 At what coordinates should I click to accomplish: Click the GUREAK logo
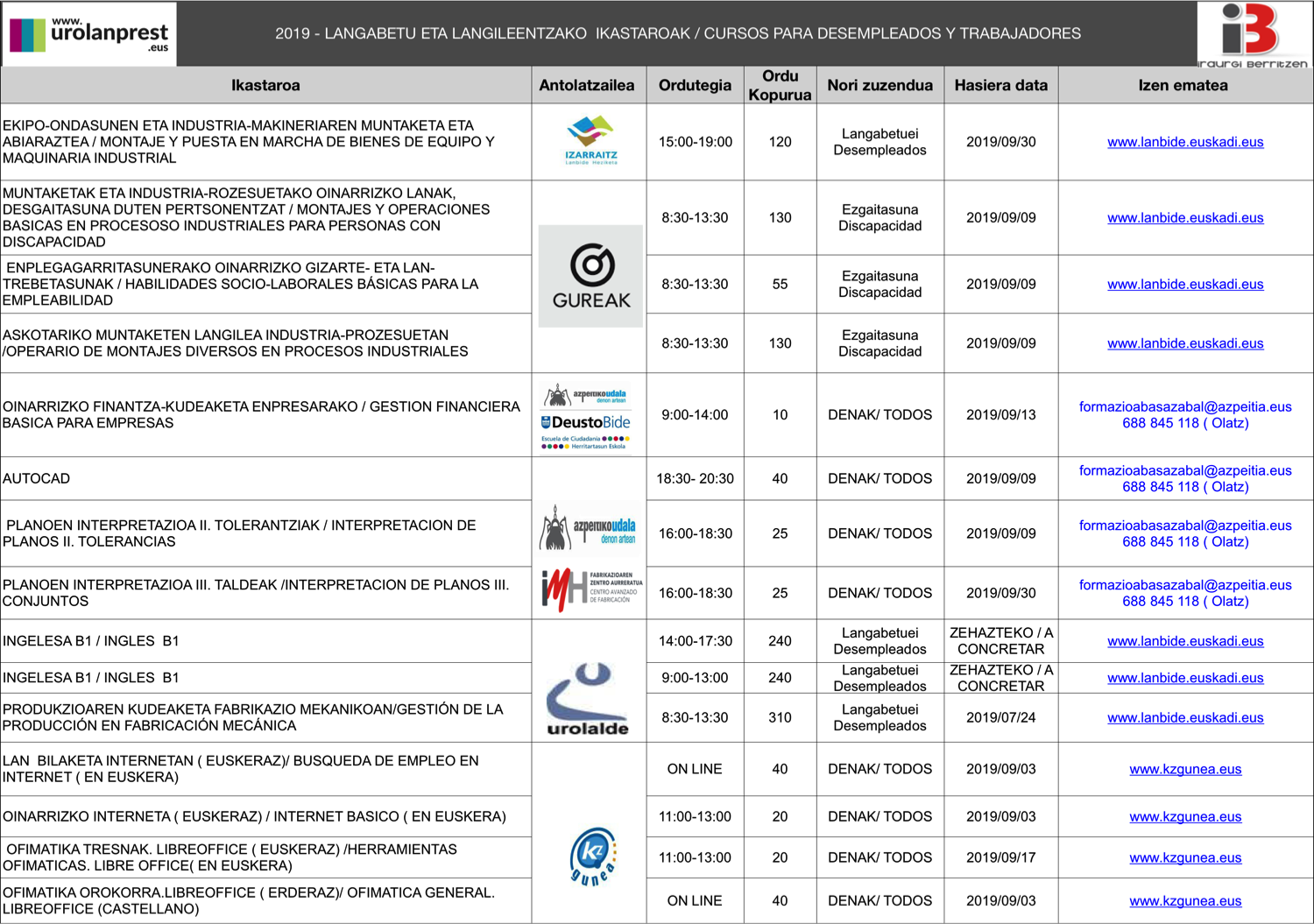point(590,276)
